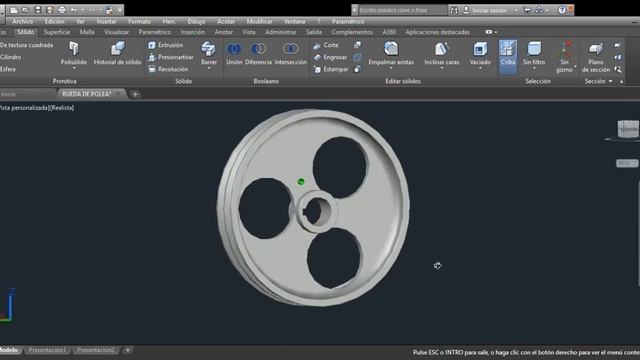Image resolution: width=640 pixels, height=360 pixels.
Task: Click the Save icon in quick access toolbar
Action: pos(38,10)
